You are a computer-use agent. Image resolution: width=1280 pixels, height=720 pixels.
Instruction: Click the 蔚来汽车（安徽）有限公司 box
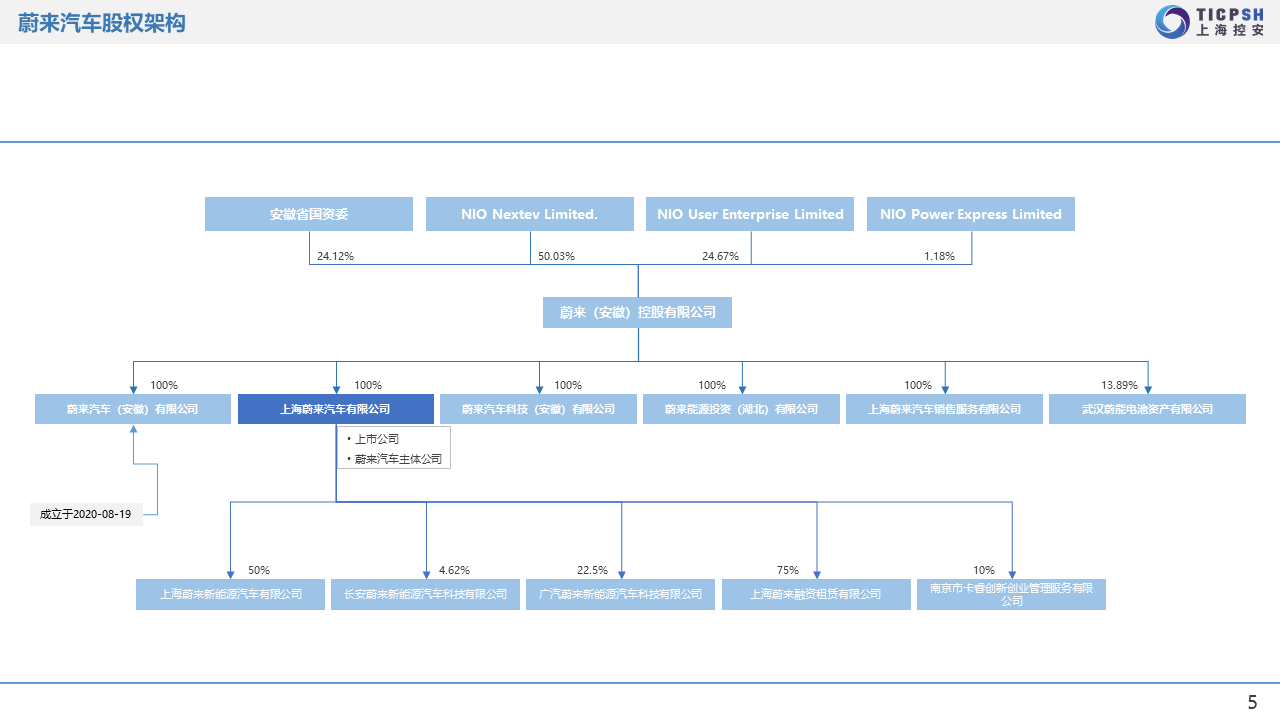(133, 409)
